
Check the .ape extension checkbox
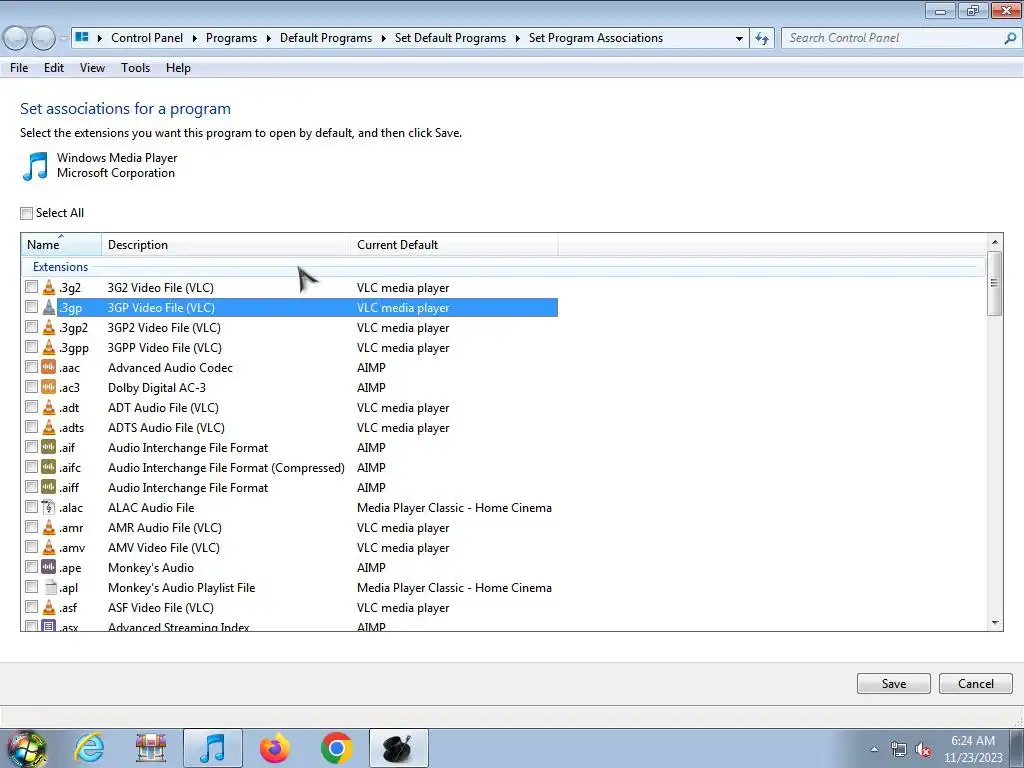tap(31, 567)
